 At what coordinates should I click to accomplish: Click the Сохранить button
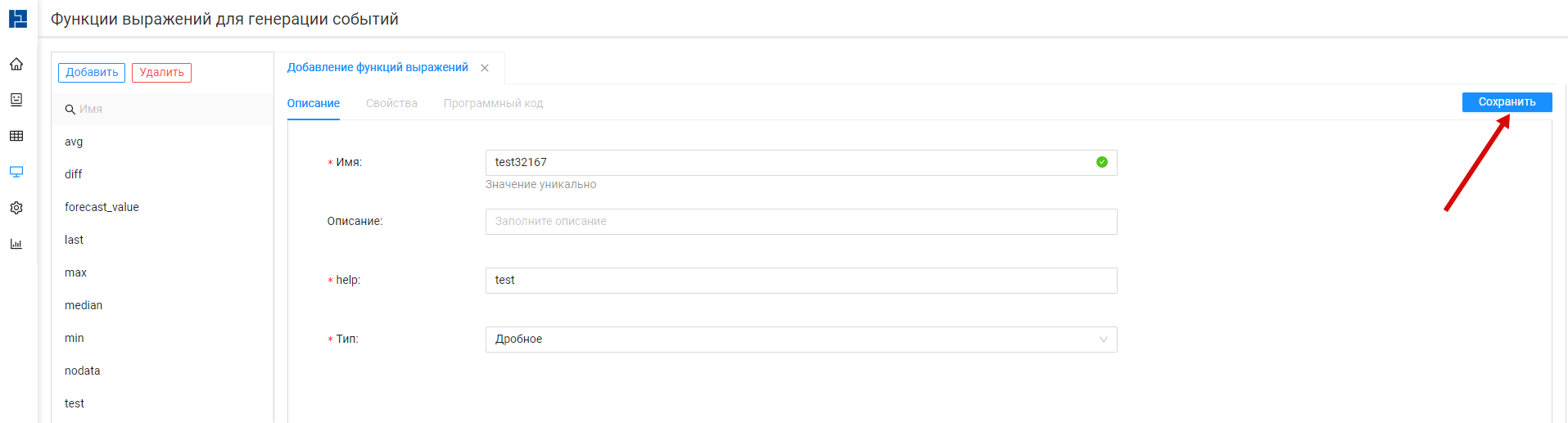(x=1507, y=102)
